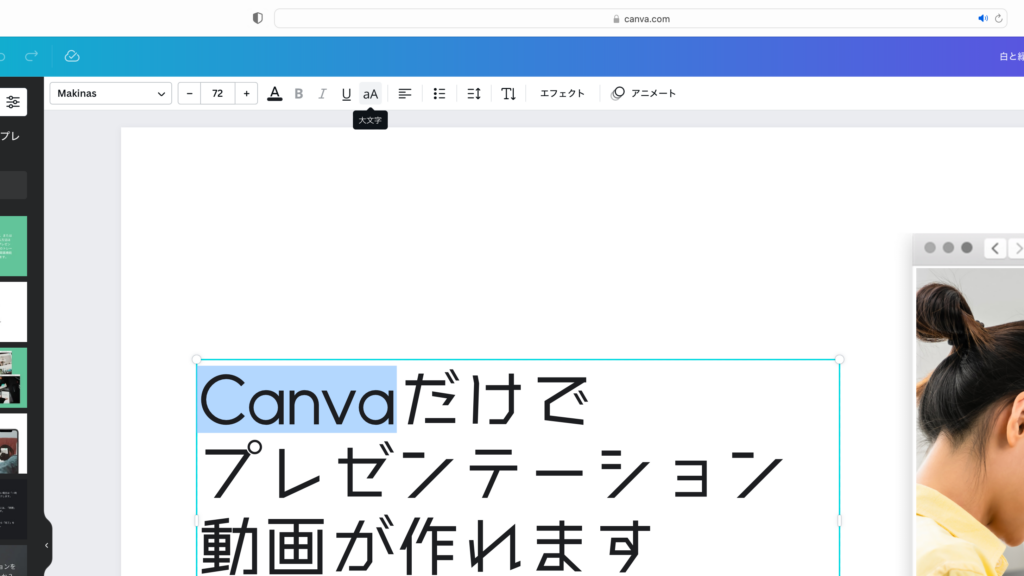Enable uppercase with the aA toggle
Screen dimensions: 1024x576
(x=371, y=93)
